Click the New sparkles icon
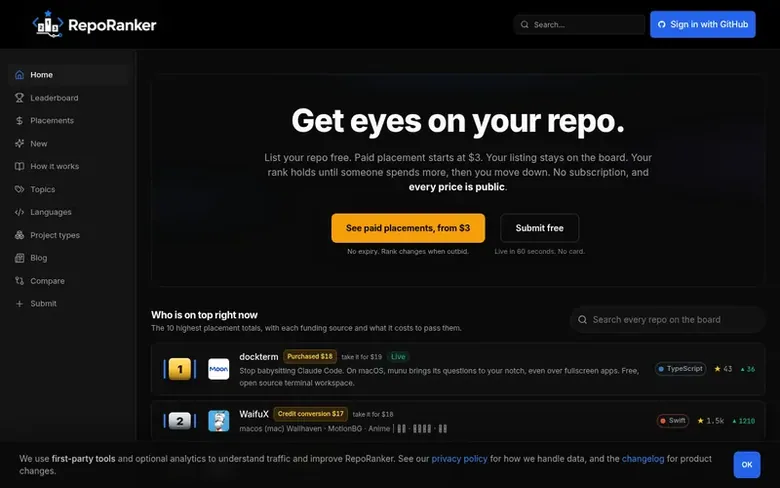This screenshot has width=780, height=488. click(x=19, y=144)
